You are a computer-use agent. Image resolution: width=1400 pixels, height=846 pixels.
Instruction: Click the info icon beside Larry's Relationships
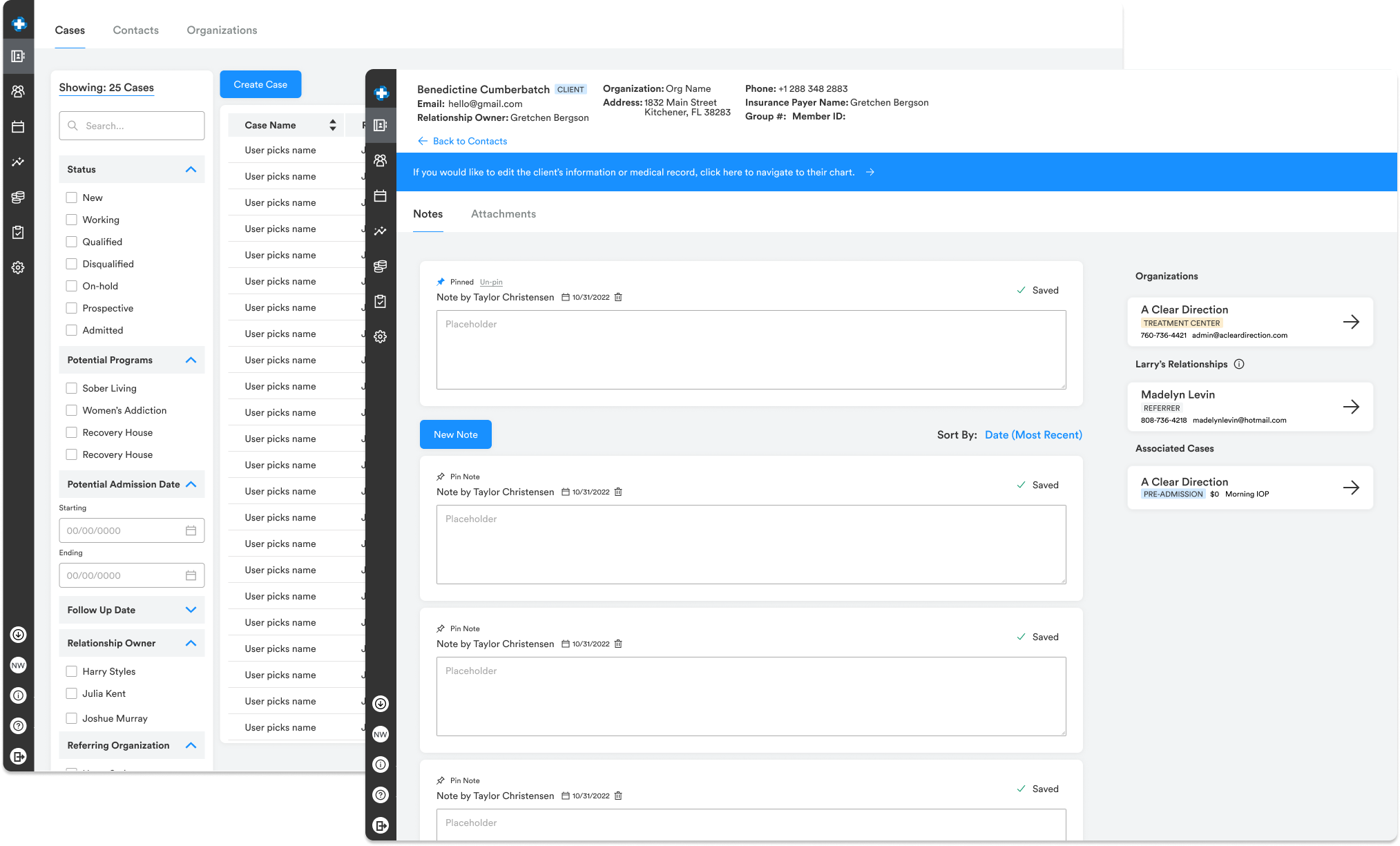[x=1239, y=364]
